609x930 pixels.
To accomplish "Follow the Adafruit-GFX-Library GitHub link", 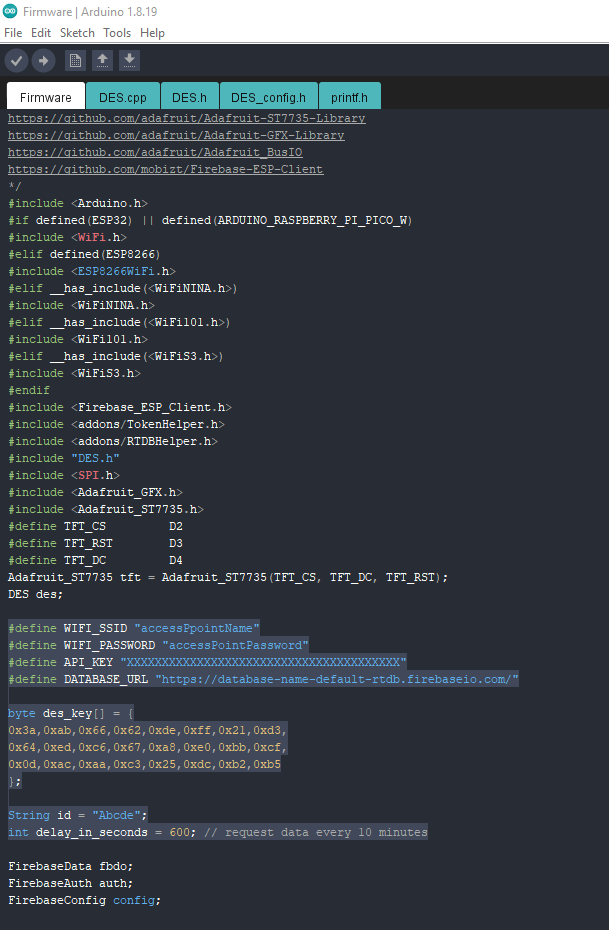I will (x=176, y=135).
